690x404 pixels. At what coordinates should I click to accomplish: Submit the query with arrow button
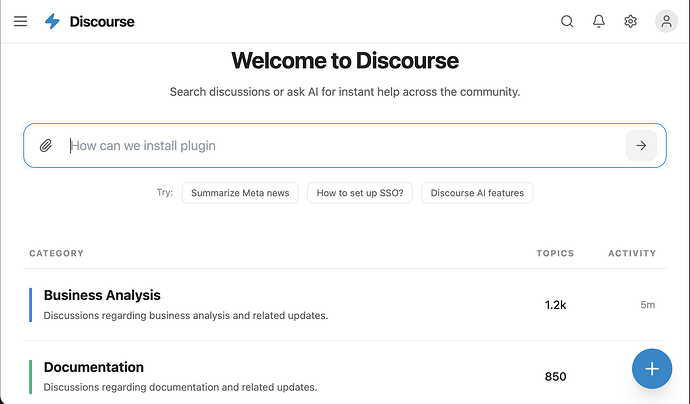point(641,146)
